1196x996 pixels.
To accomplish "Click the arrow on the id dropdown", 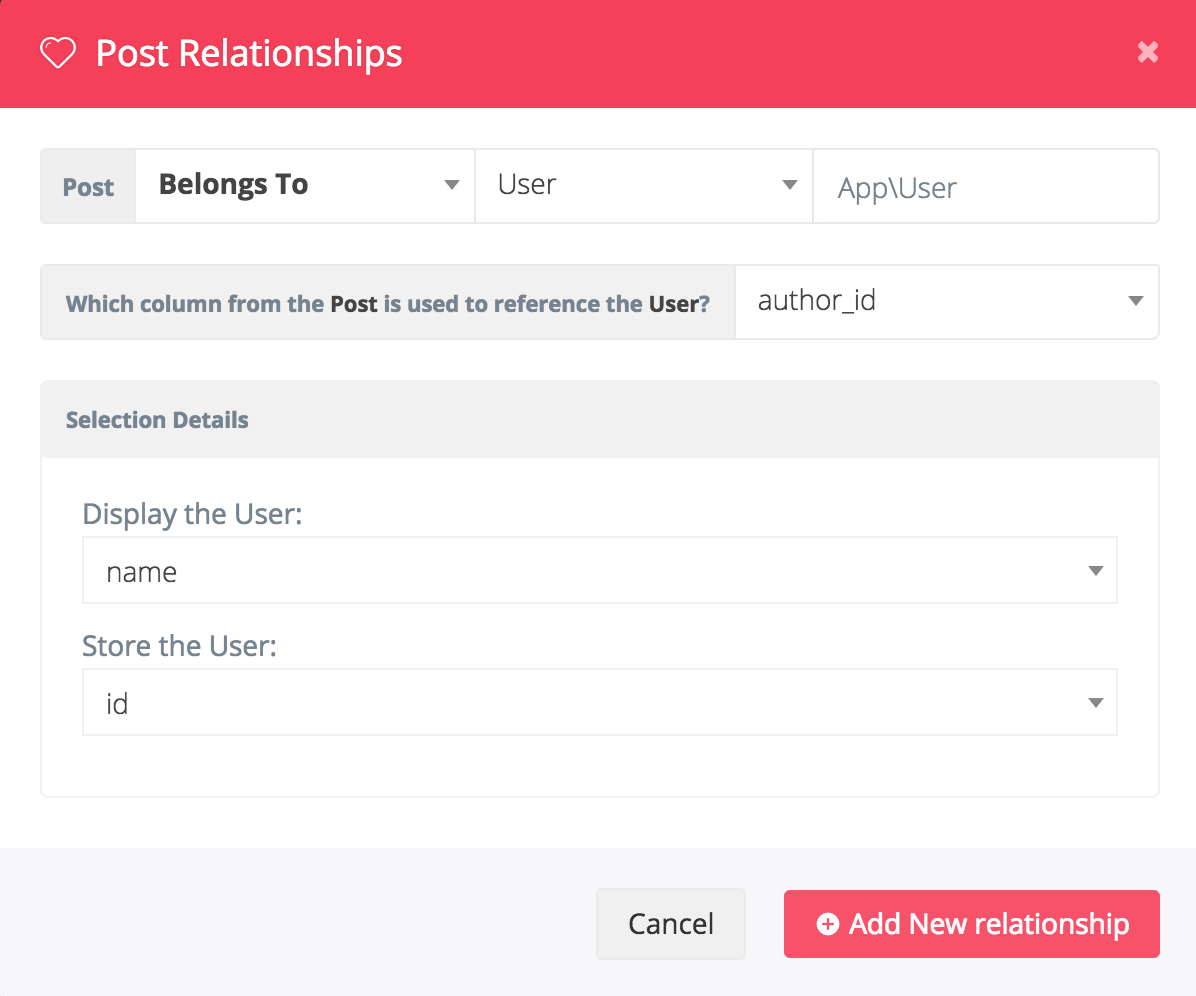I will (x=1095, y=703).
